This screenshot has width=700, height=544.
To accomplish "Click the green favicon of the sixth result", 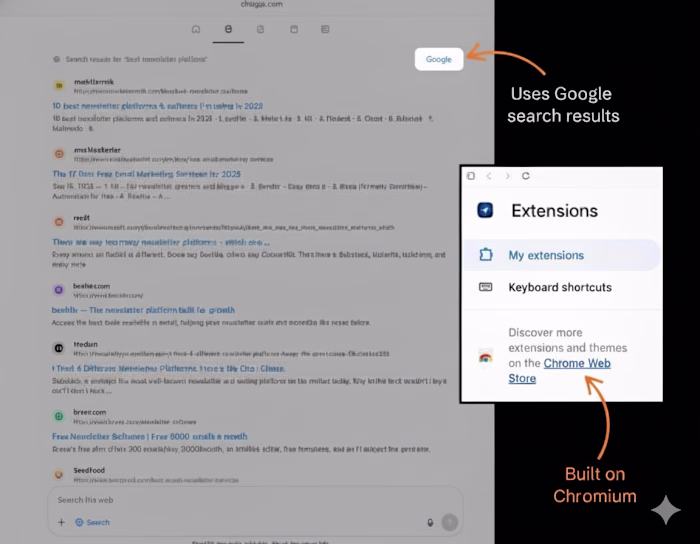I will [x=58, y=416].
